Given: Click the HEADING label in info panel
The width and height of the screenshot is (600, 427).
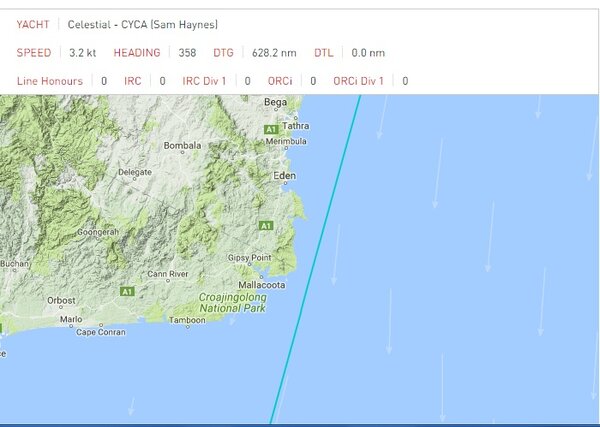Looking at the screenshot, I should (x=137, y=52).
